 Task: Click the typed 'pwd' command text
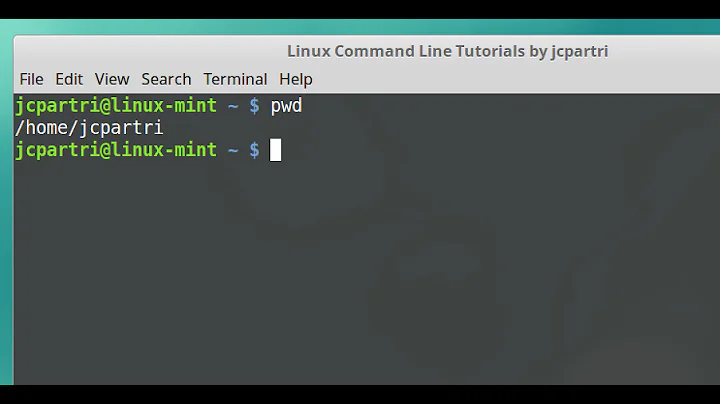tap(287, 106)
